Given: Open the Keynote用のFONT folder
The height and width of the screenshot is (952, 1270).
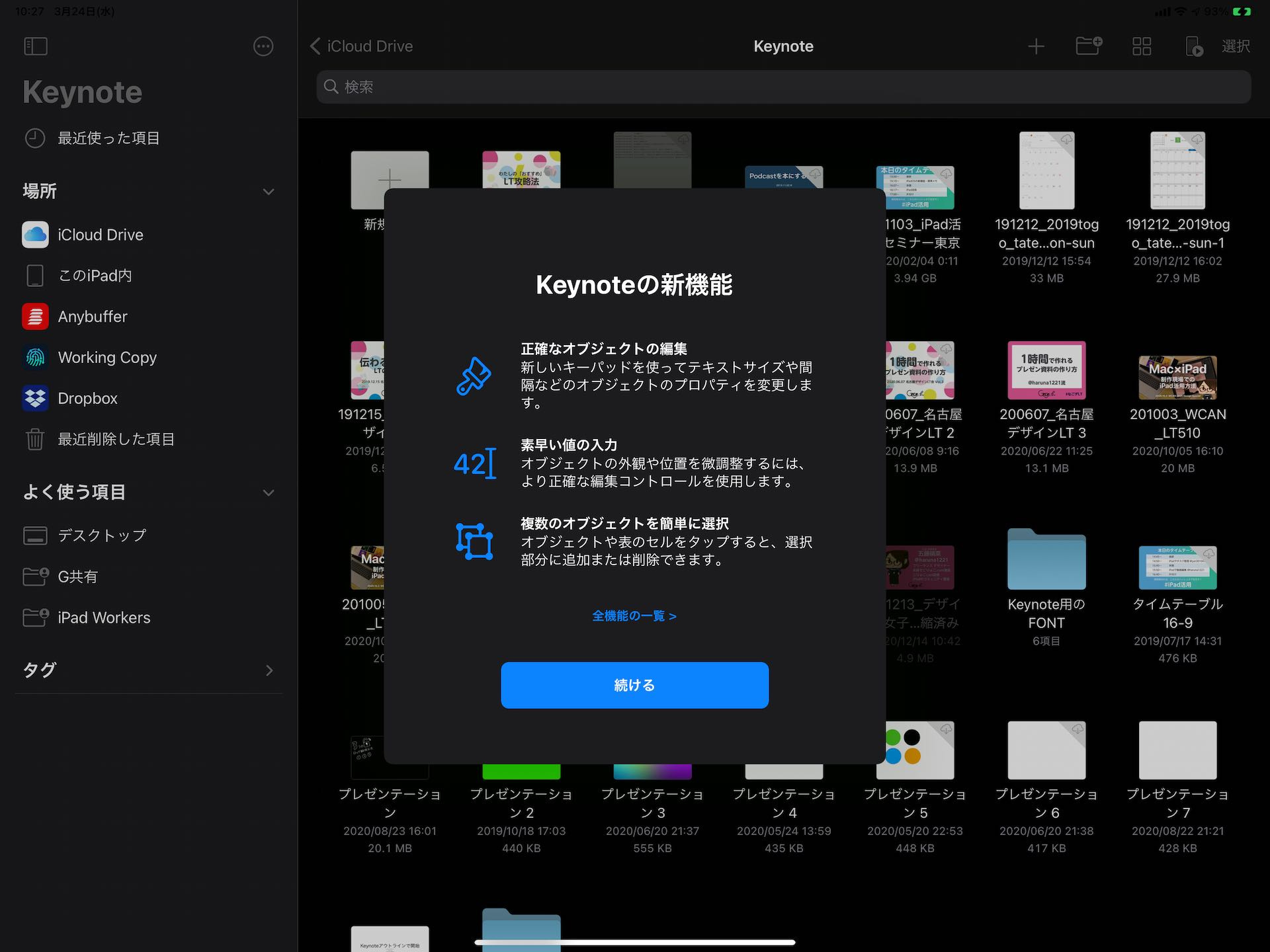Looking at the screenshot, I should (1046, 559).
